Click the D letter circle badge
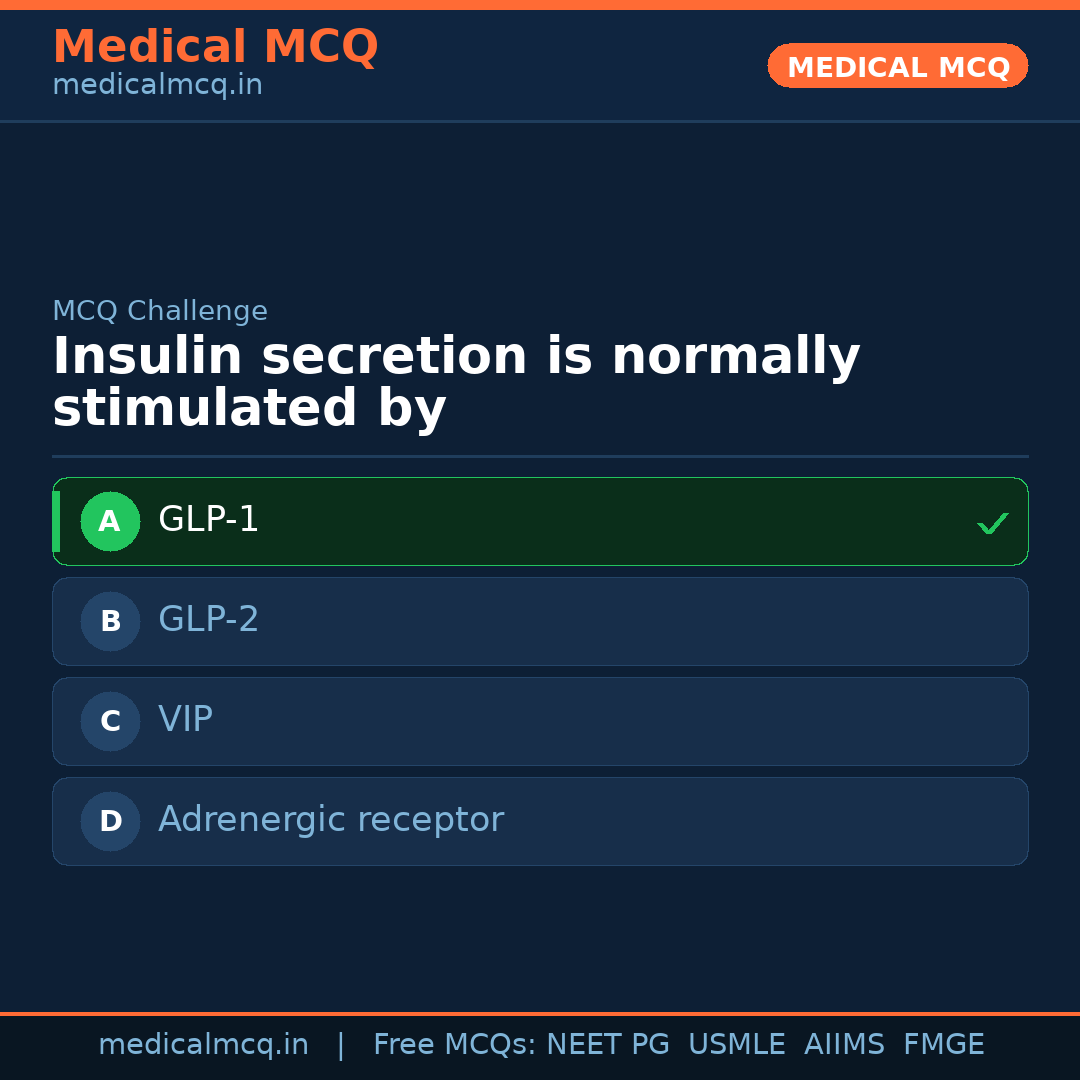 point(110,821)
